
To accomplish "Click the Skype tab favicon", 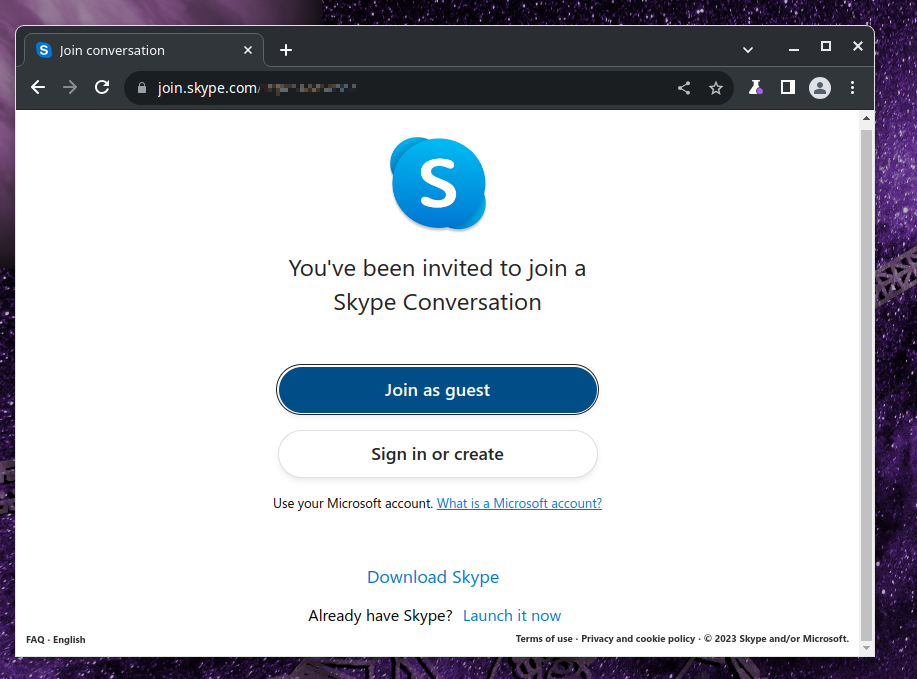I will [44, 50].
